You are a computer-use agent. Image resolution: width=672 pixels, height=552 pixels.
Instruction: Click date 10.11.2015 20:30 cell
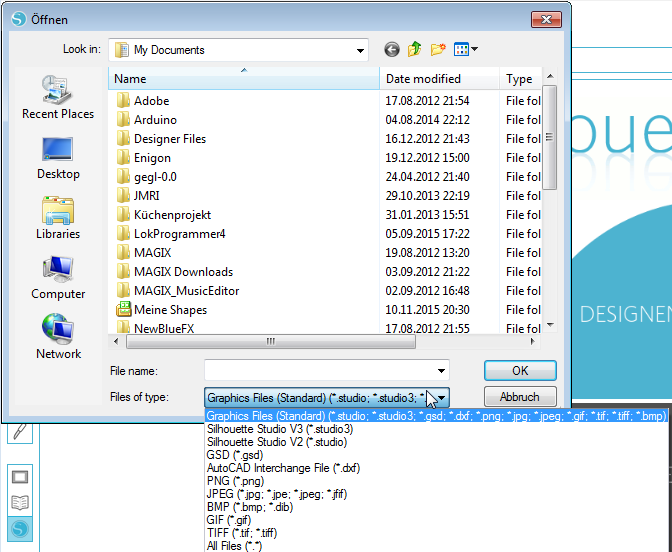(427, 309)
